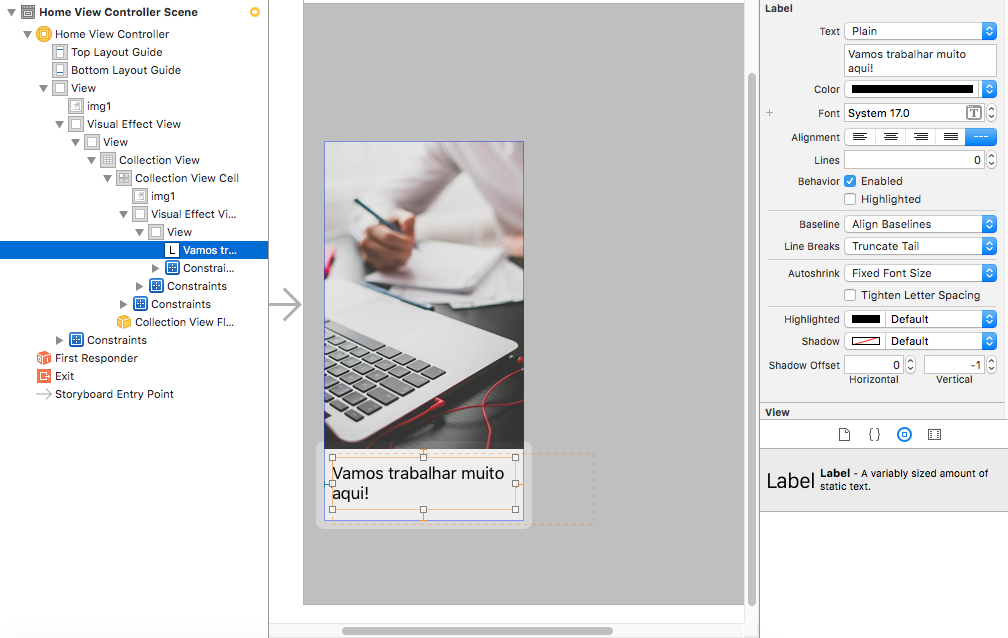Click the Lines number input field
Image resolution: width=1008 pixels, height=638 pixels.
pyautogui.click(x=913, y=160)
